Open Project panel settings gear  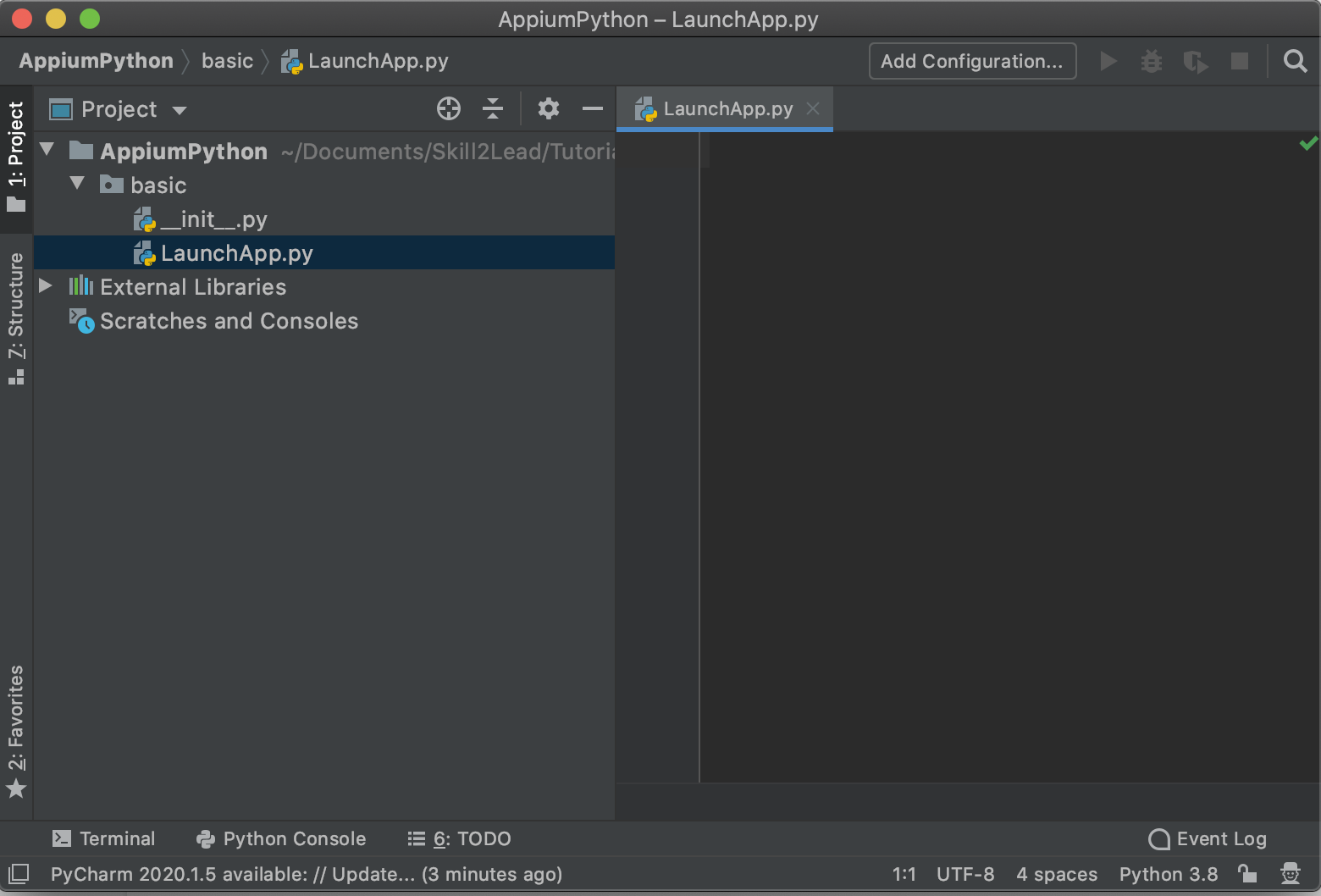coord(549,108)
